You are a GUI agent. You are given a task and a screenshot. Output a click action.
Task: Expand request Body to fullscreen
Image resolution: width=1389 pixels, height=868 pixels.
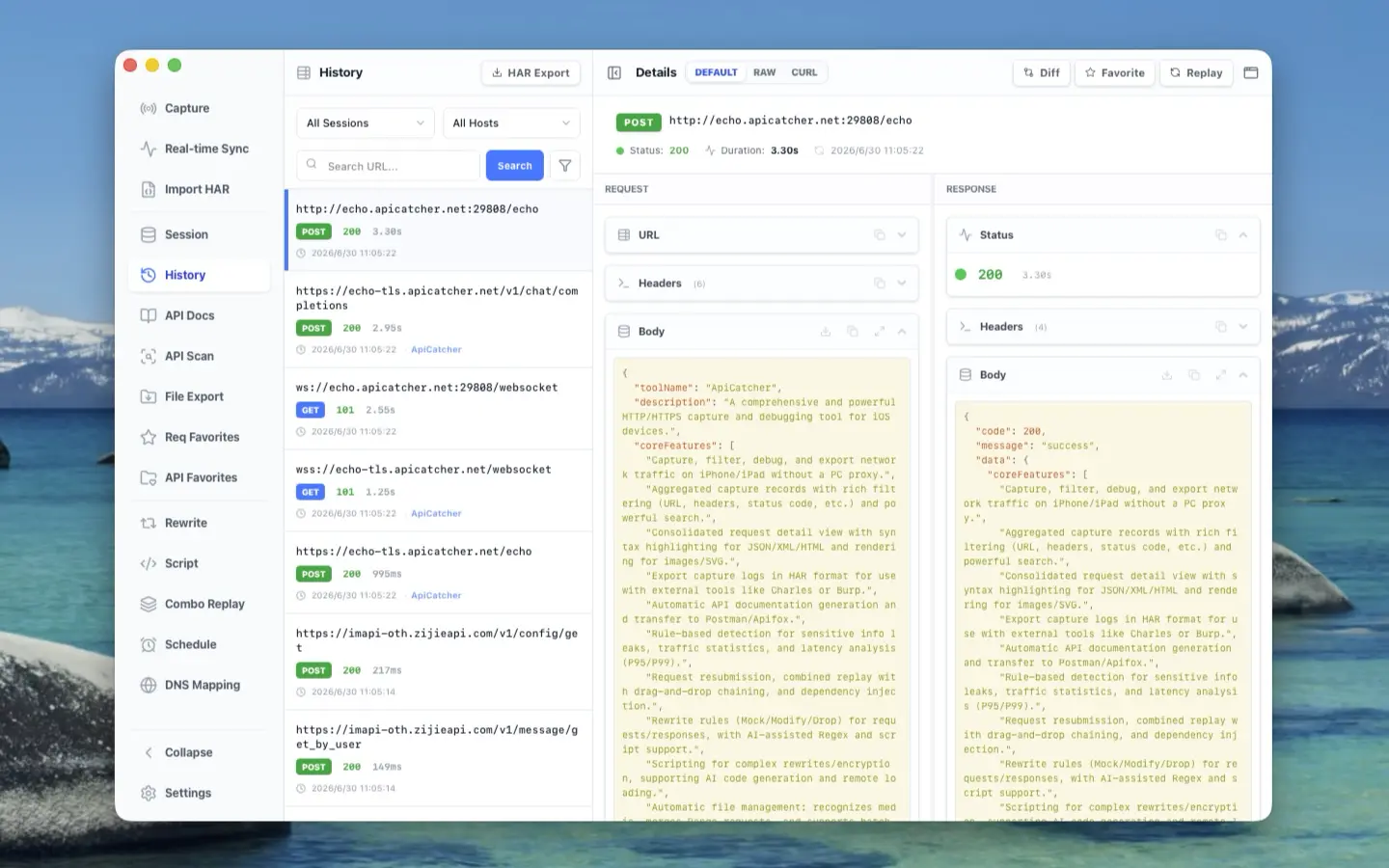pos(879,331)
